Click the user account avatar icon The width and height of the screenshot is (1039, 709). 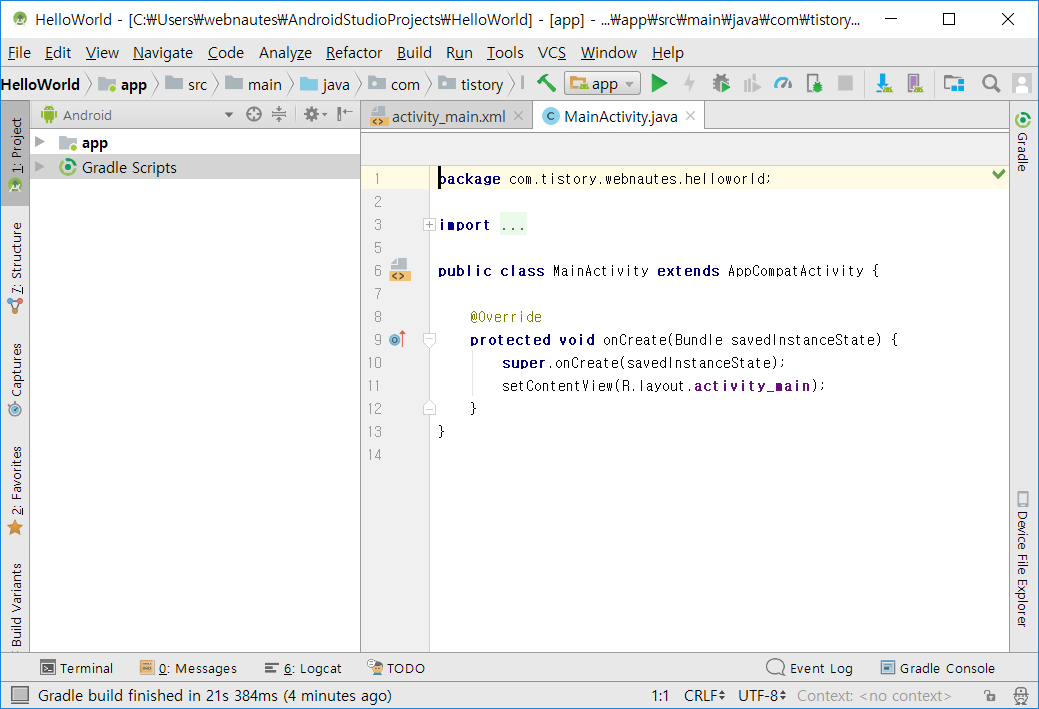point(1022,83)
